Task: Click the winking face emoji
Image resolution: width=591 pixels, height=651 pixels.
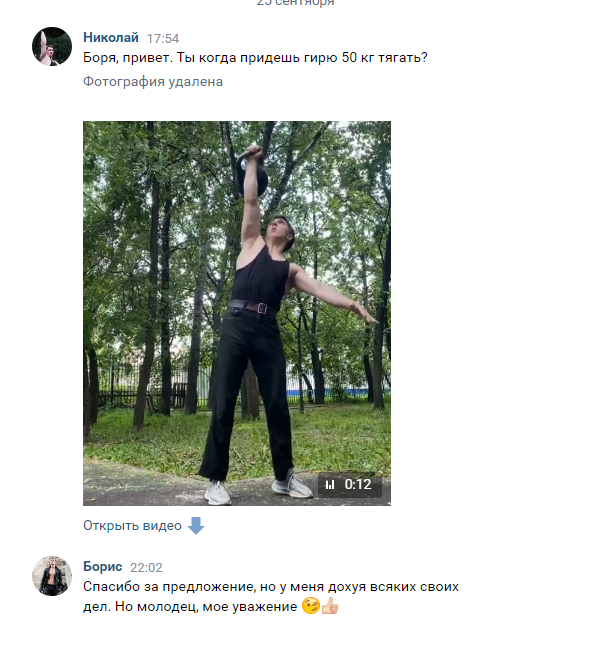Action: pyautogui.click(x=311, y=606)
